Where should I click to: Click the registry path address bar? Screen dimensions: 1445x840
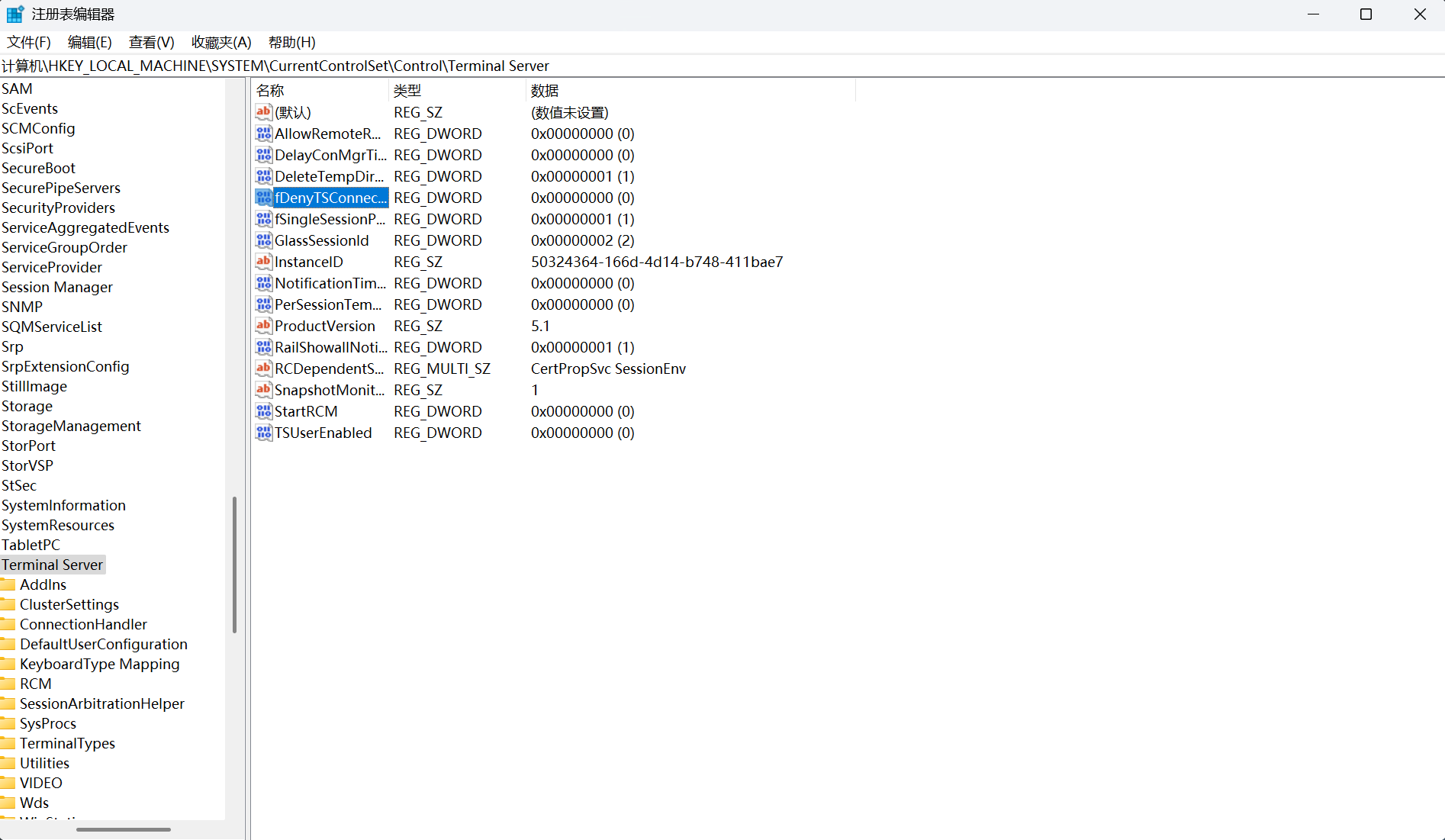(x=722, y=66)
